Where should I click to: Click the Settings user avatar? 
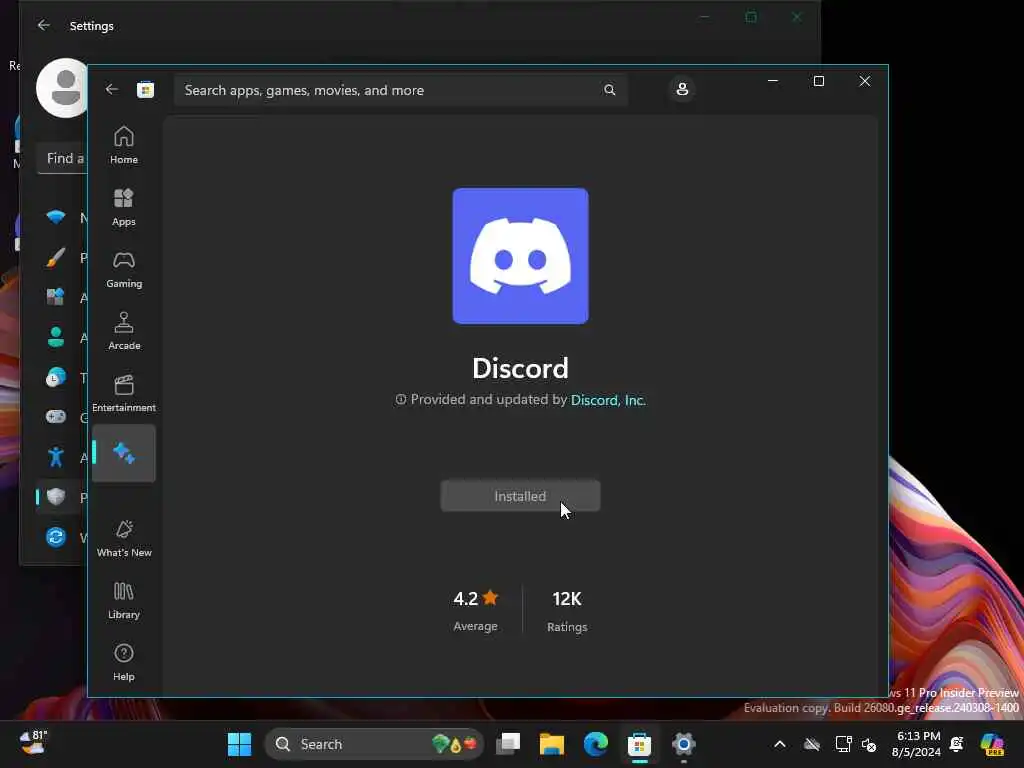pyautogui.click(x=62, y=88)
